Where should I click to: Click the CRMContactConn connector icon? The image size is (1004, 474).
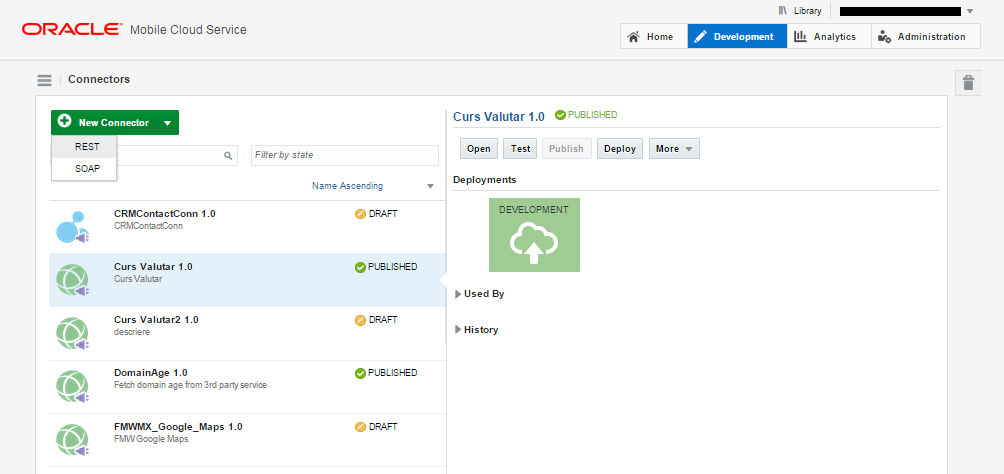click(72, 227)
